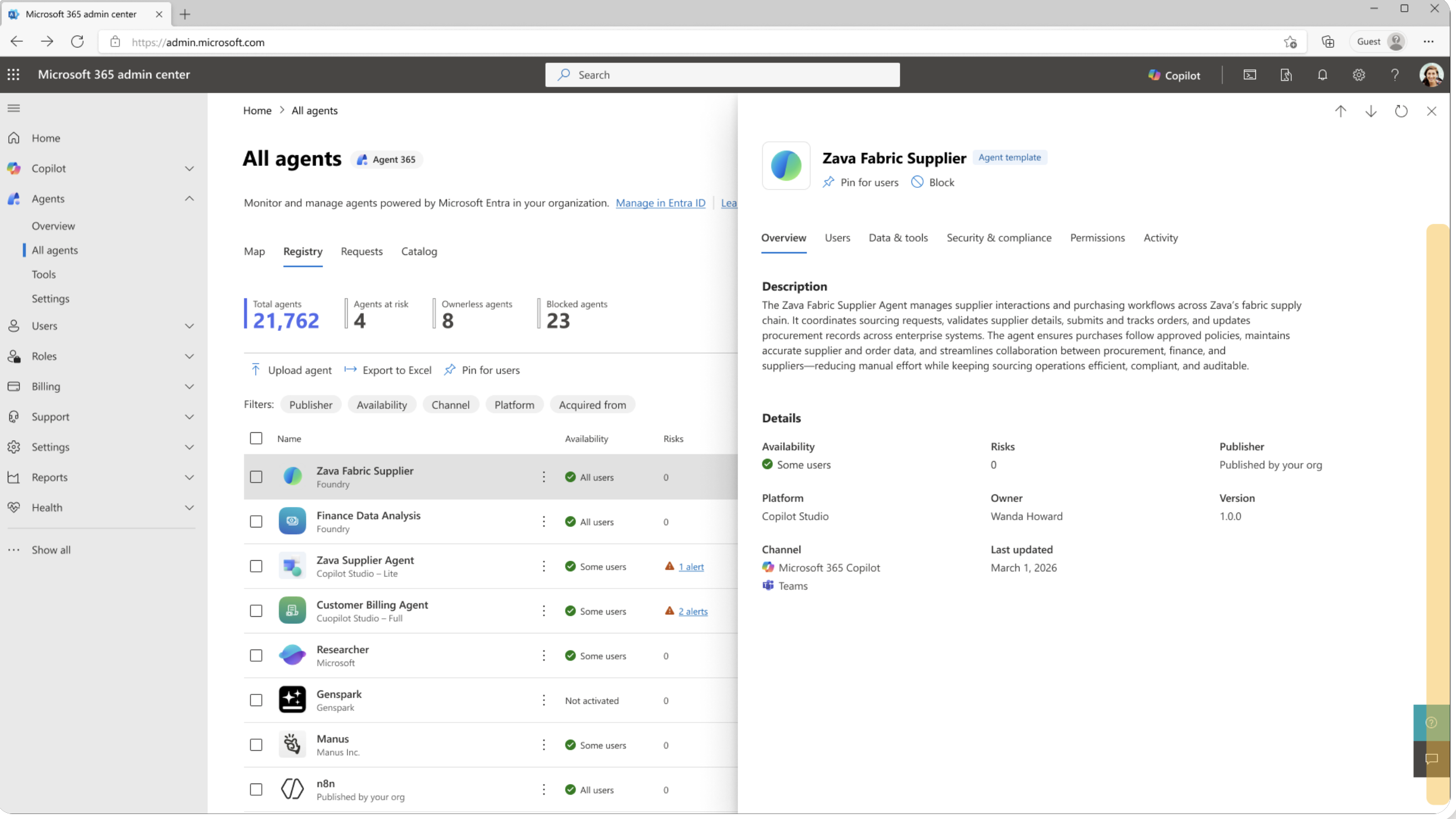Open the Users tab in details panel
The width and height of the screenshot is (1456, 819).
837,238
